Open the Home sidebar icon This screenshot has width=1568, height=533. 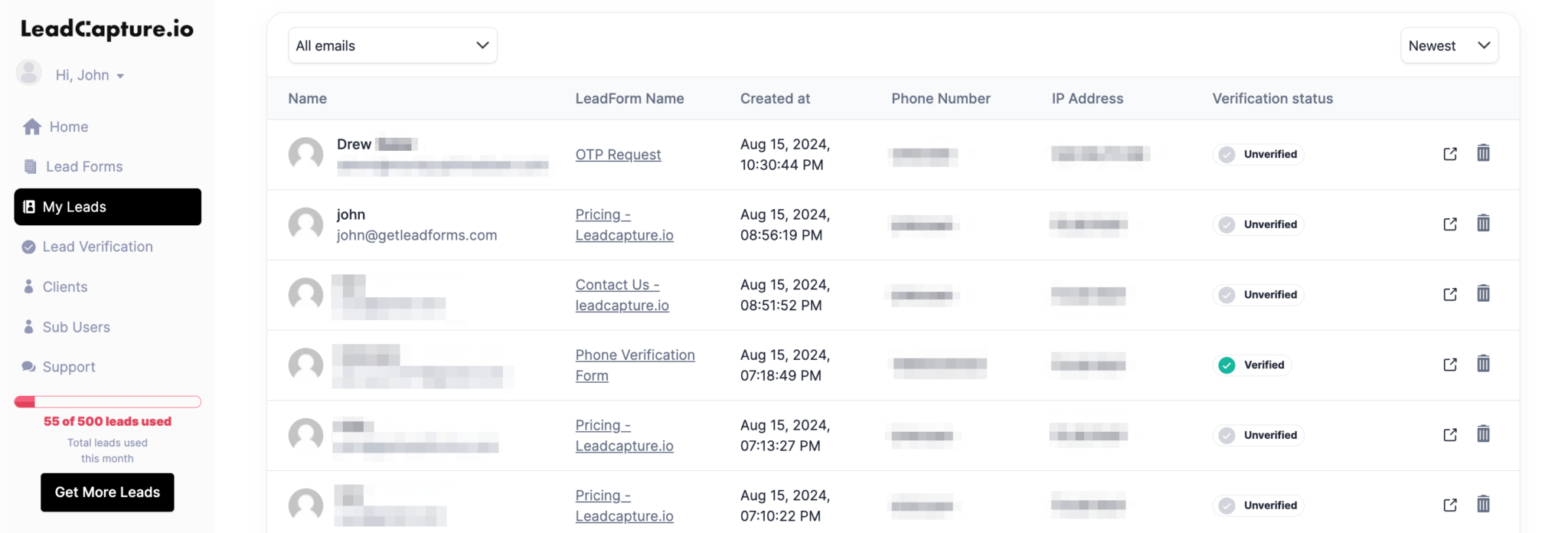32,126
